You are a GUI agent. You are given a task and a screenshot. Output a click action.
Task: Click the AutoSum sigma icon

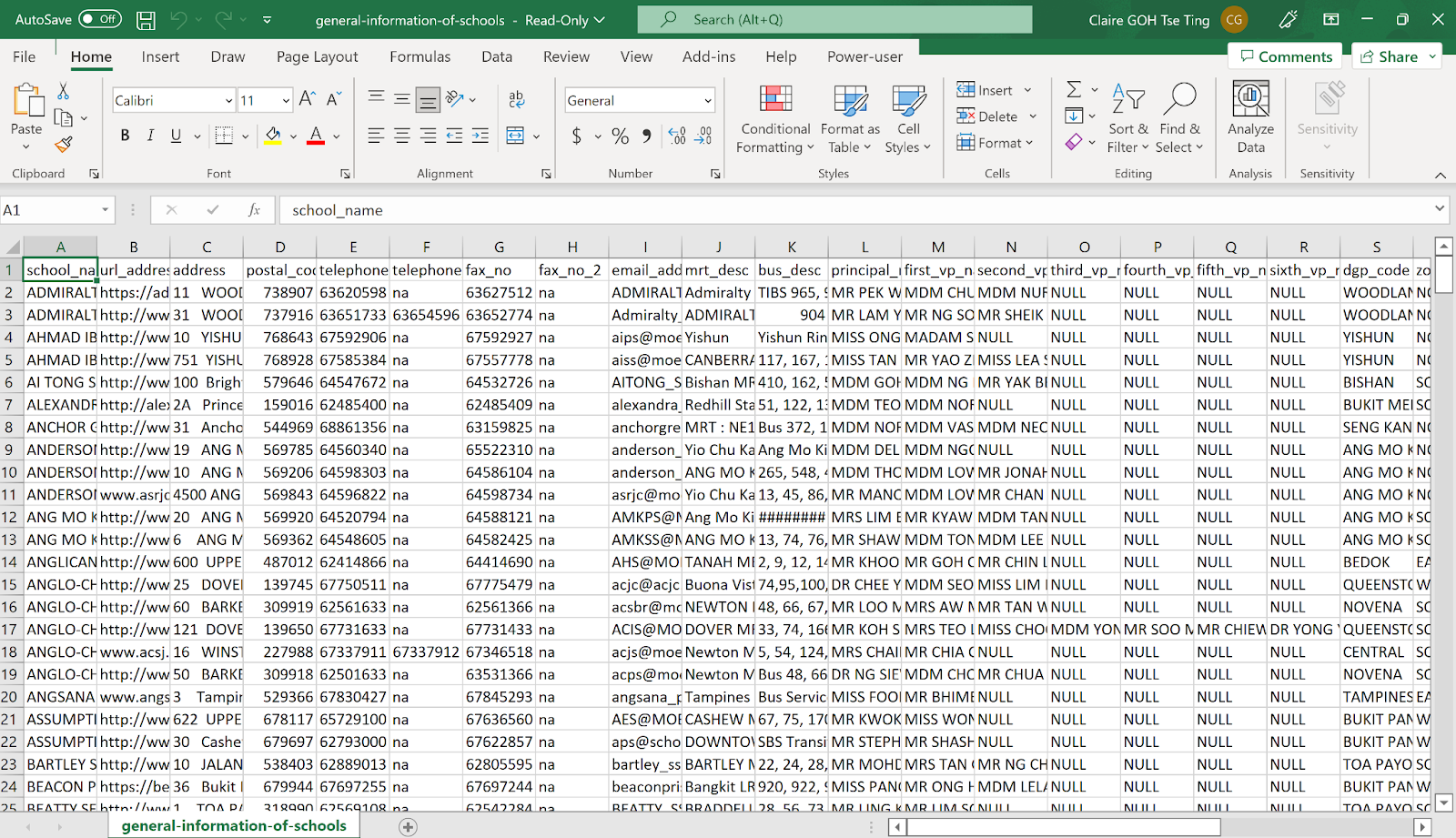[1074, 89]
